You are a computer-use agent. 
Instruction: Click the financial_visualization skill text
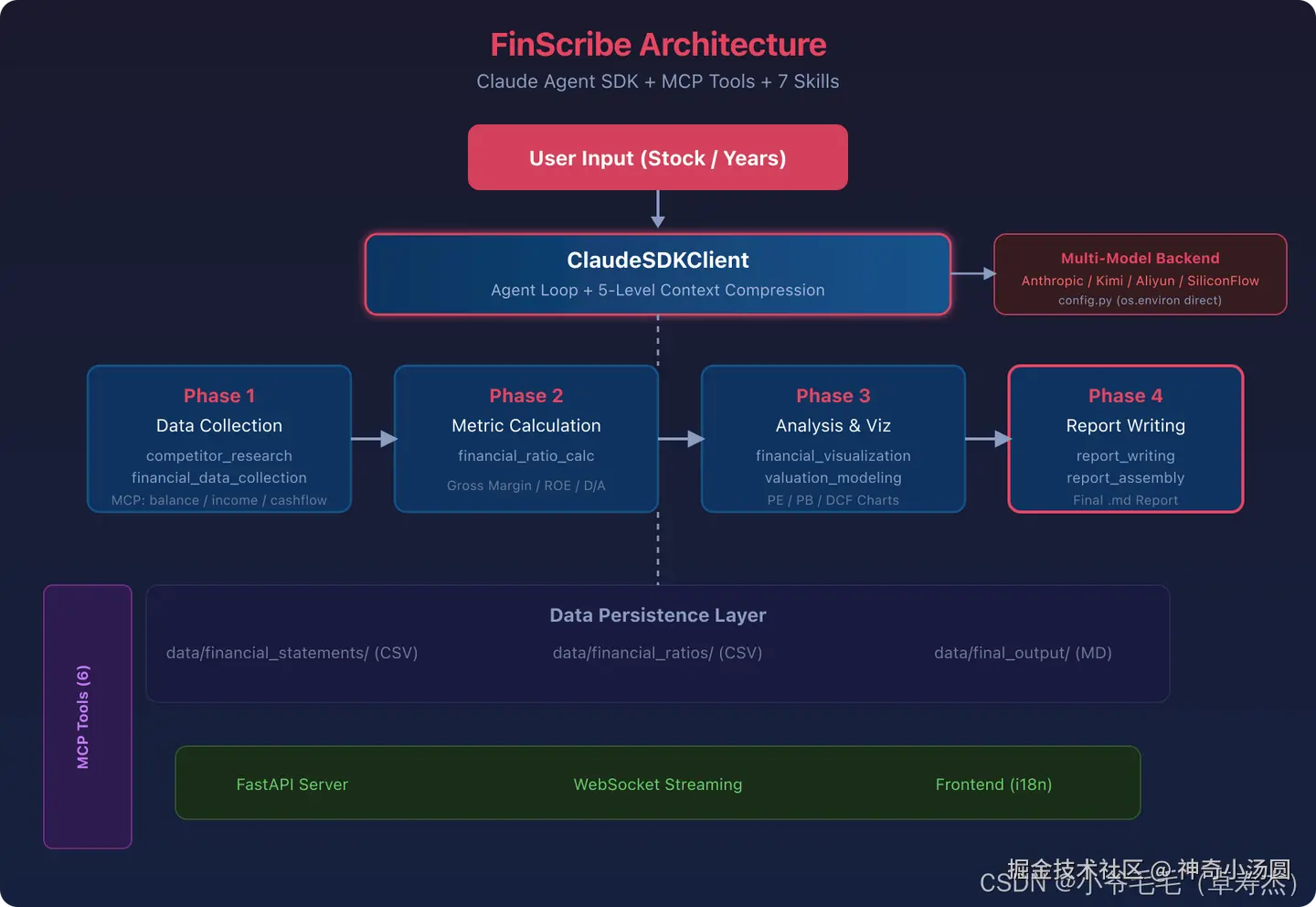click(833, 455)
